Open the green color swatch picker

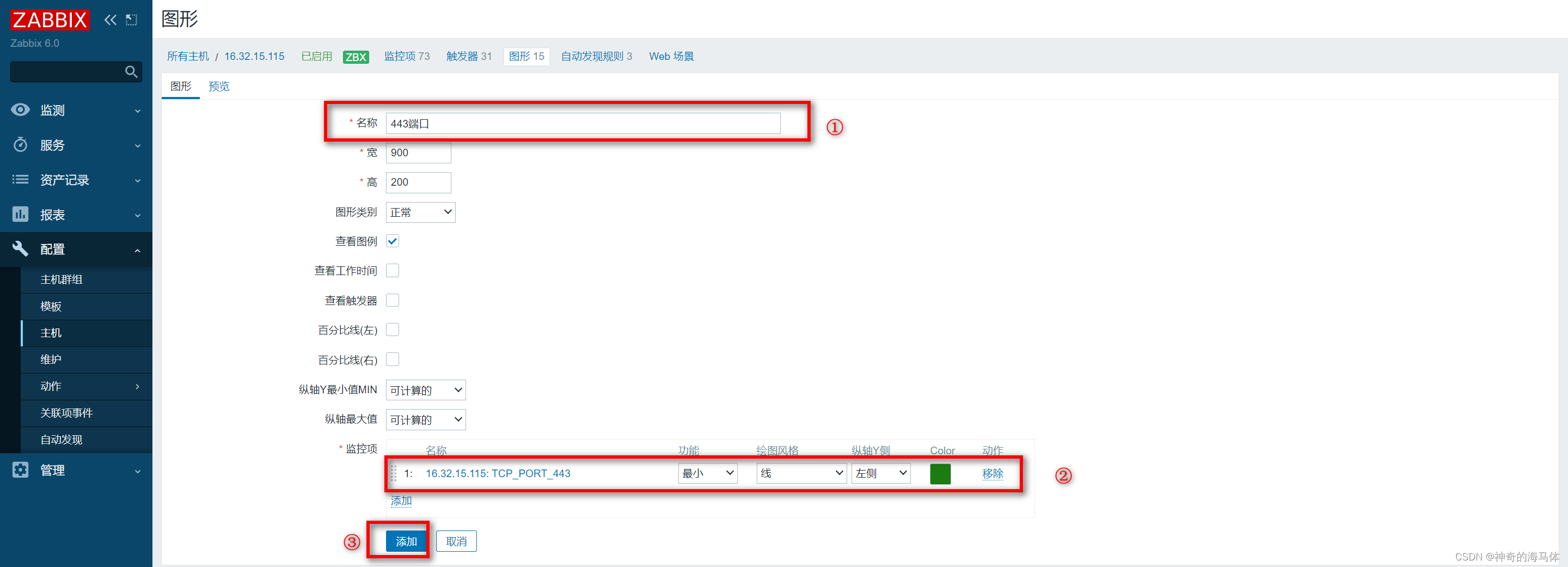940,474
